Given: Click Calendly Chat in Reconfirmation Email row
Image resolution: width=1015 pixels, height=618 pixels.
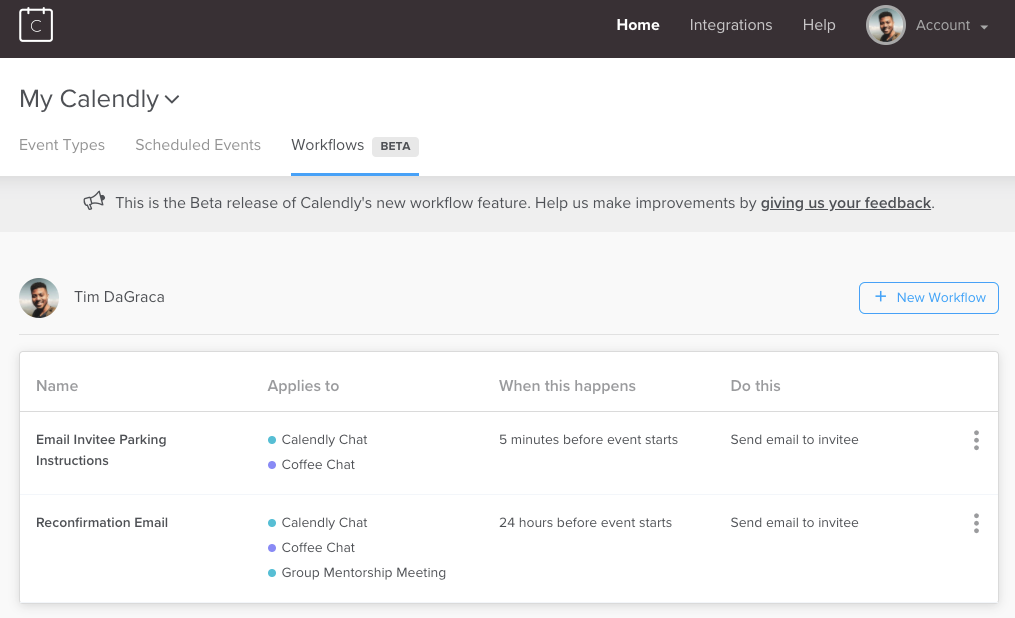Looking at the screenshot, I should point(324,522).
